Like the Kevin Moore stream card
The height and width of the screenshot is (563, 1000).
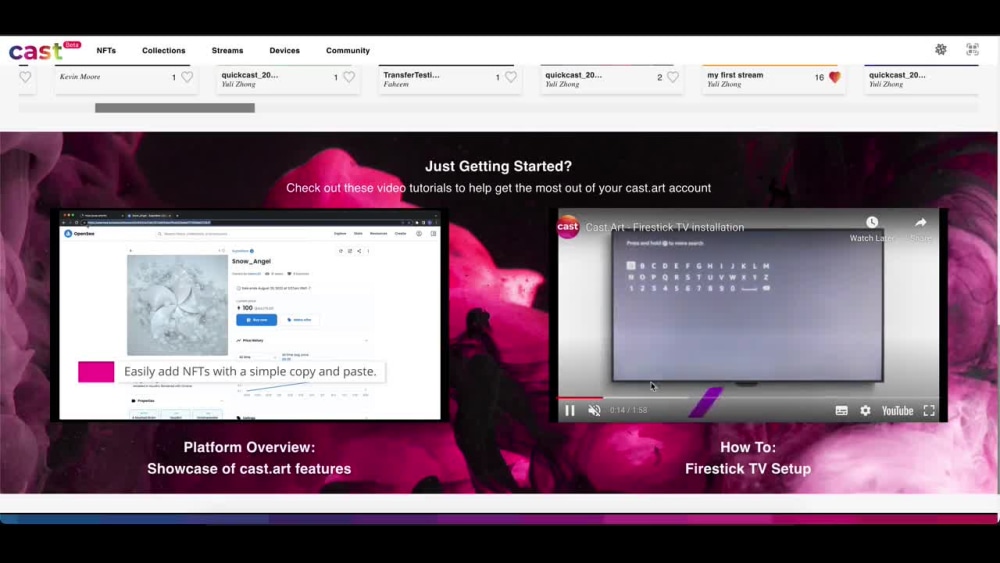pos(187,77)
